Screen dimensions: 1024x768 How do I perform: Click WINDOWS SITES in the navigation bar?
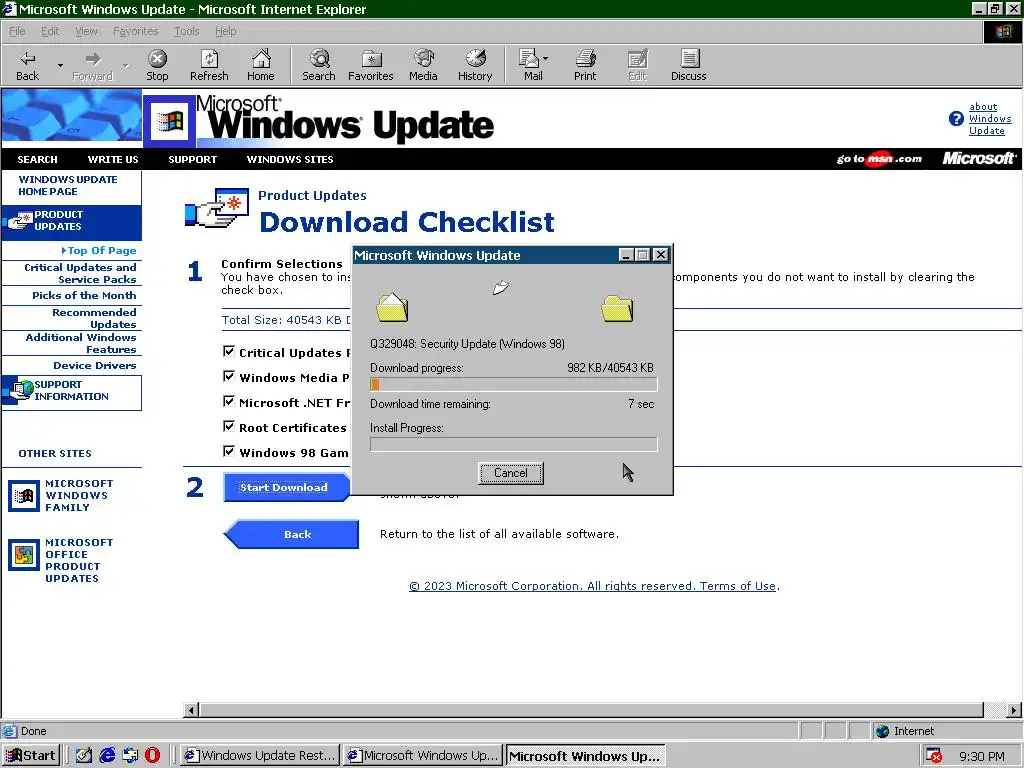point(290,159)
